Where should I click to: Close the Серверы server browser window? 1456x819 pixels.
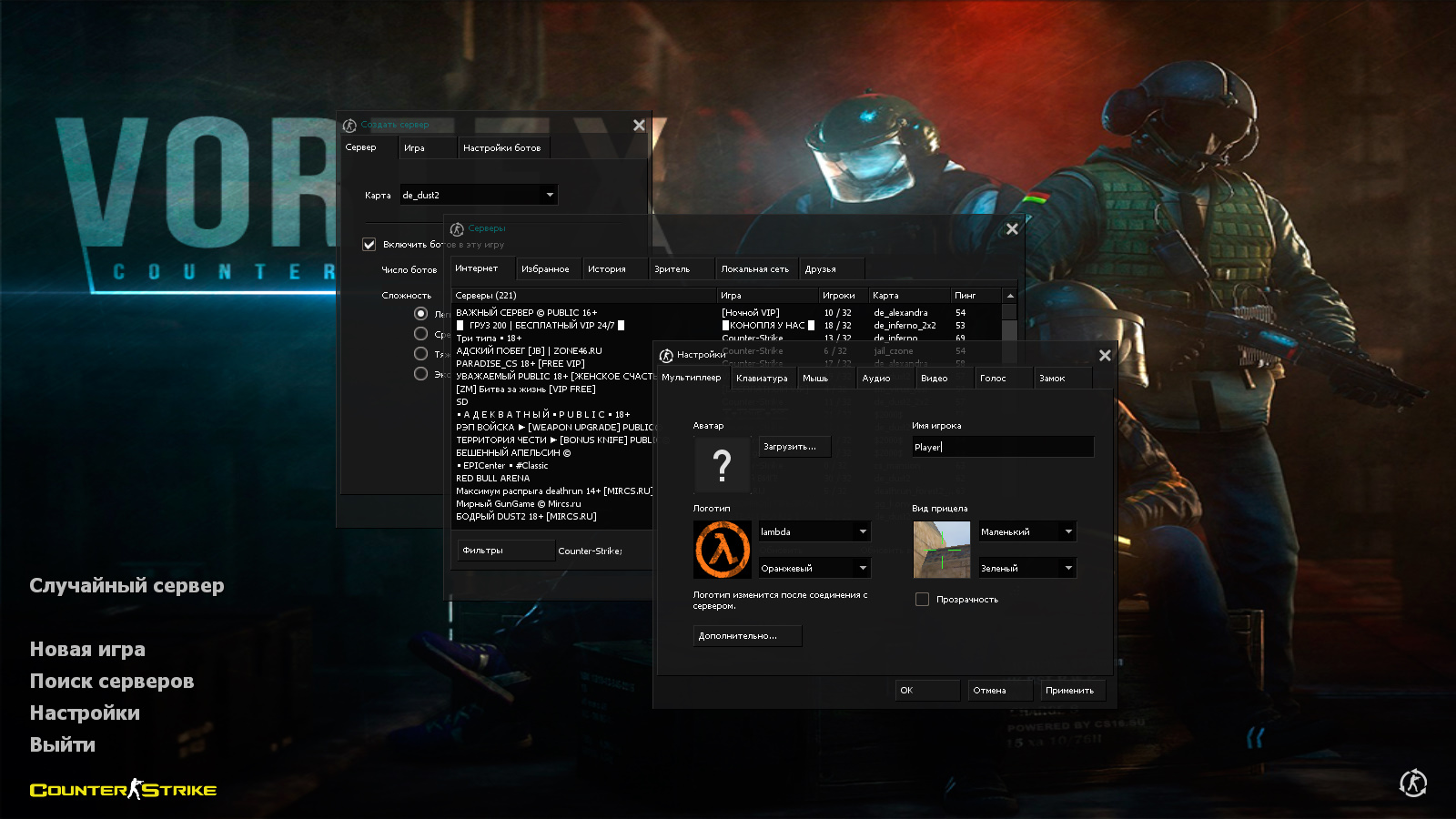1012,229
